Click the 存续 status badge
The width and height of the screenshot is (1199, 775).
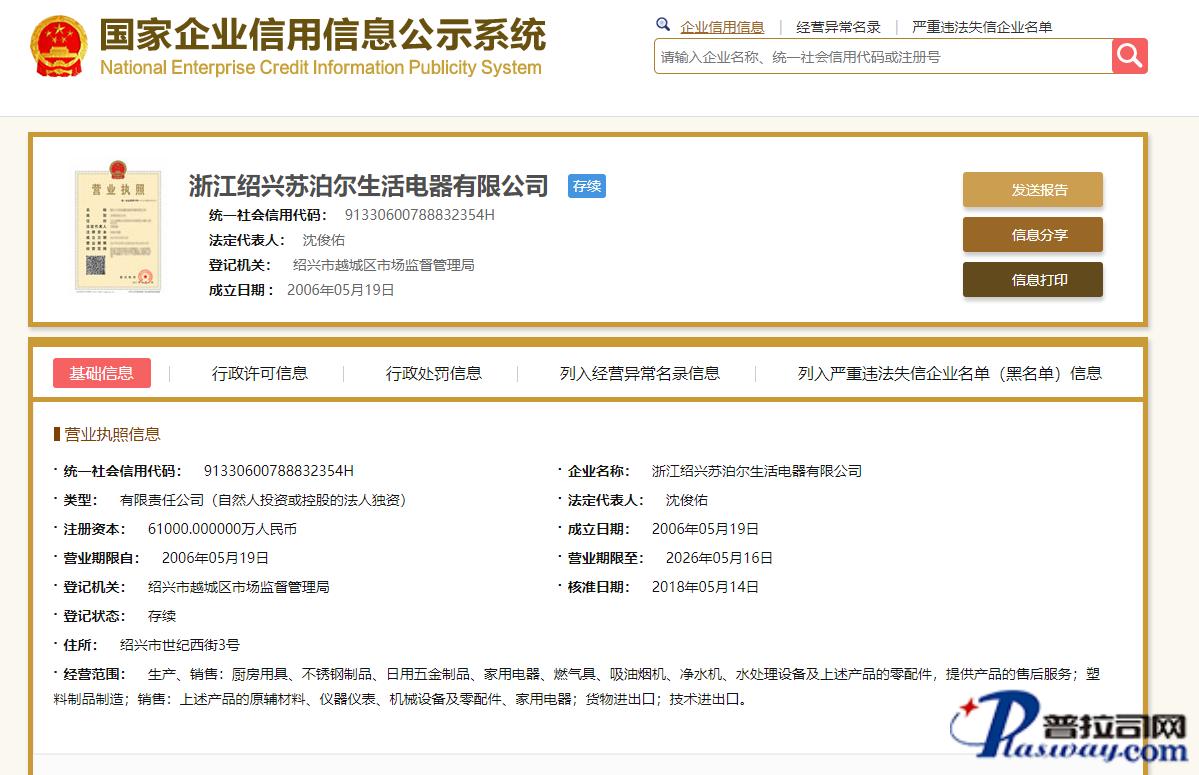click(x=587, y=186)
